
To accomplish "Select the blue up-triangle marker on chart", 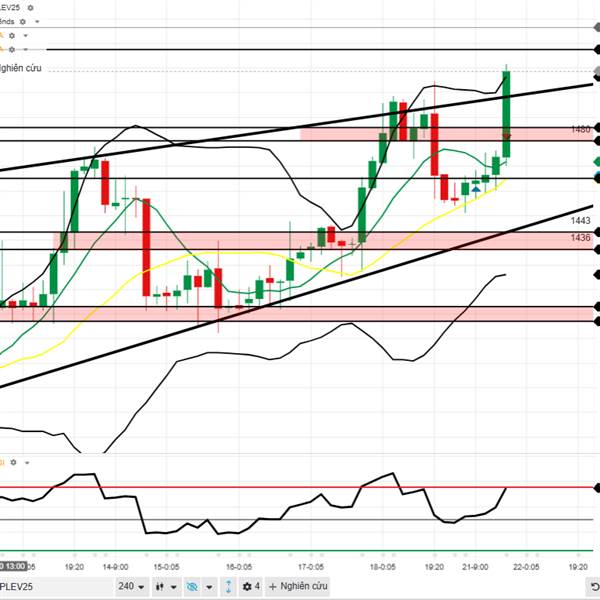I will (476, 189).
